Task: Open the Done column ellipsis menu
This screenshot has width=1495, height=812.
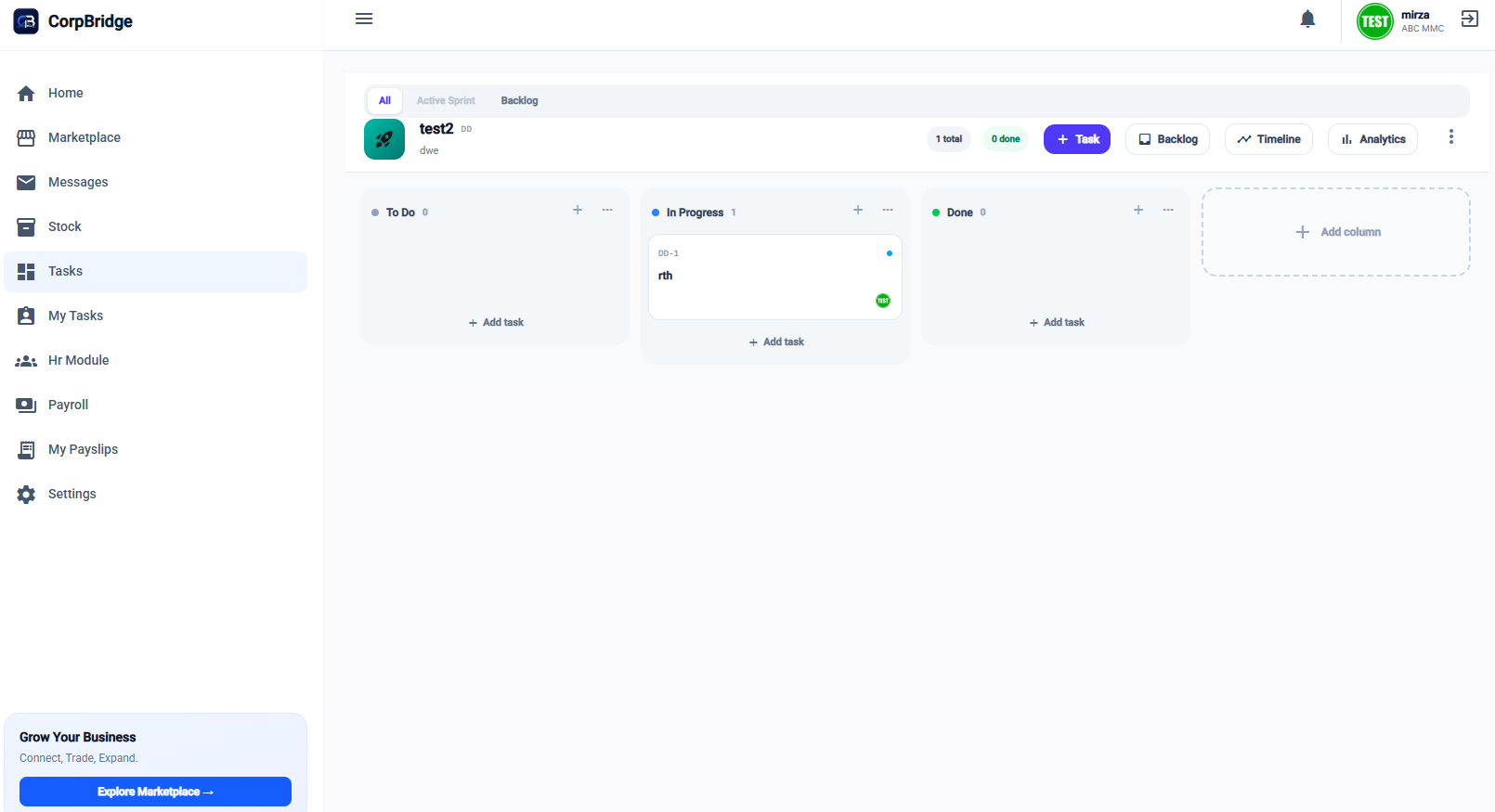Action: [x=1168, y=210]
